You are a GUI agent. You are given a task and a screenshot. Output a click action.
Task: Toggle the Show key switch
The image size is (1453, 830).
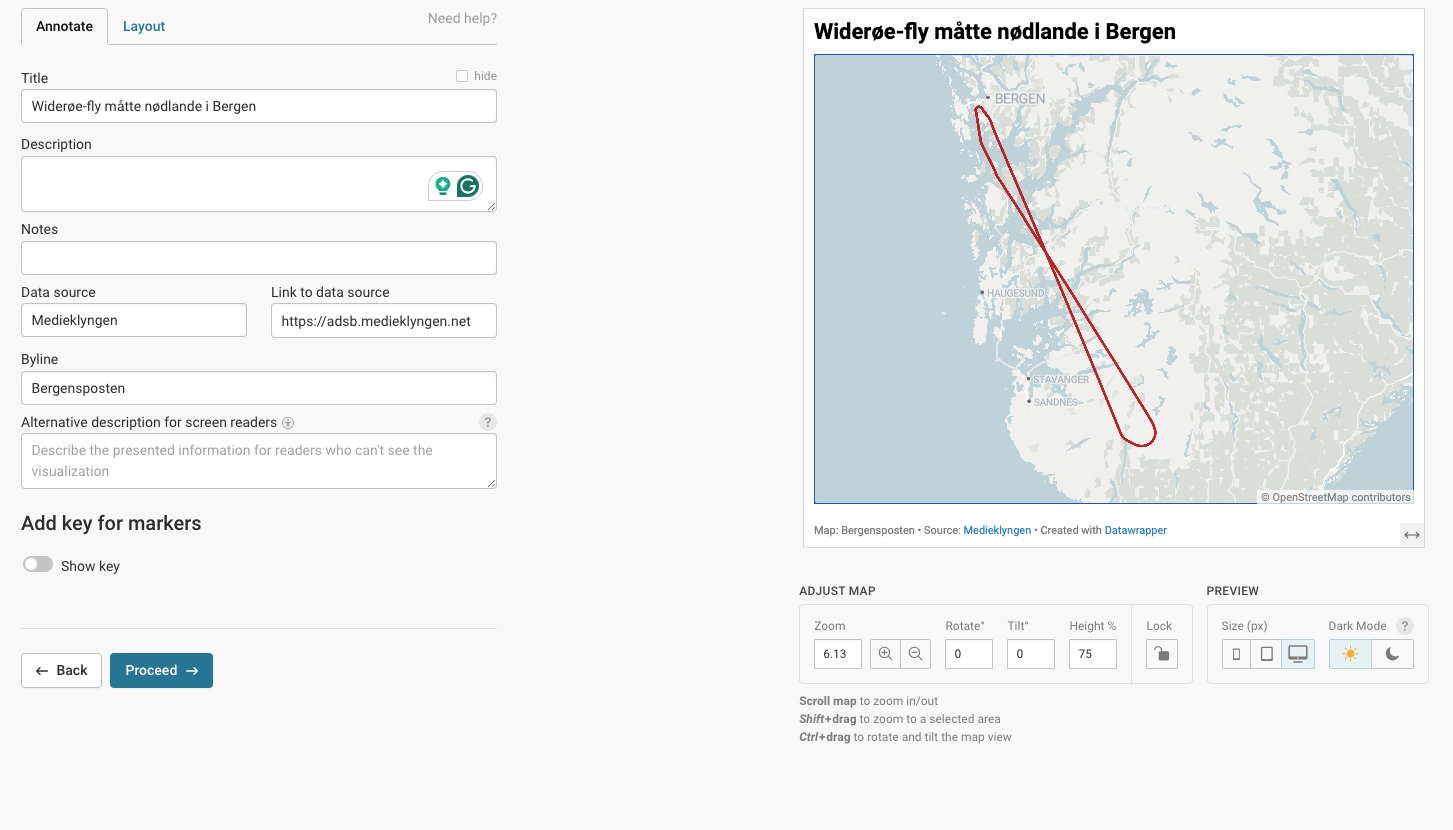[38, 565]
